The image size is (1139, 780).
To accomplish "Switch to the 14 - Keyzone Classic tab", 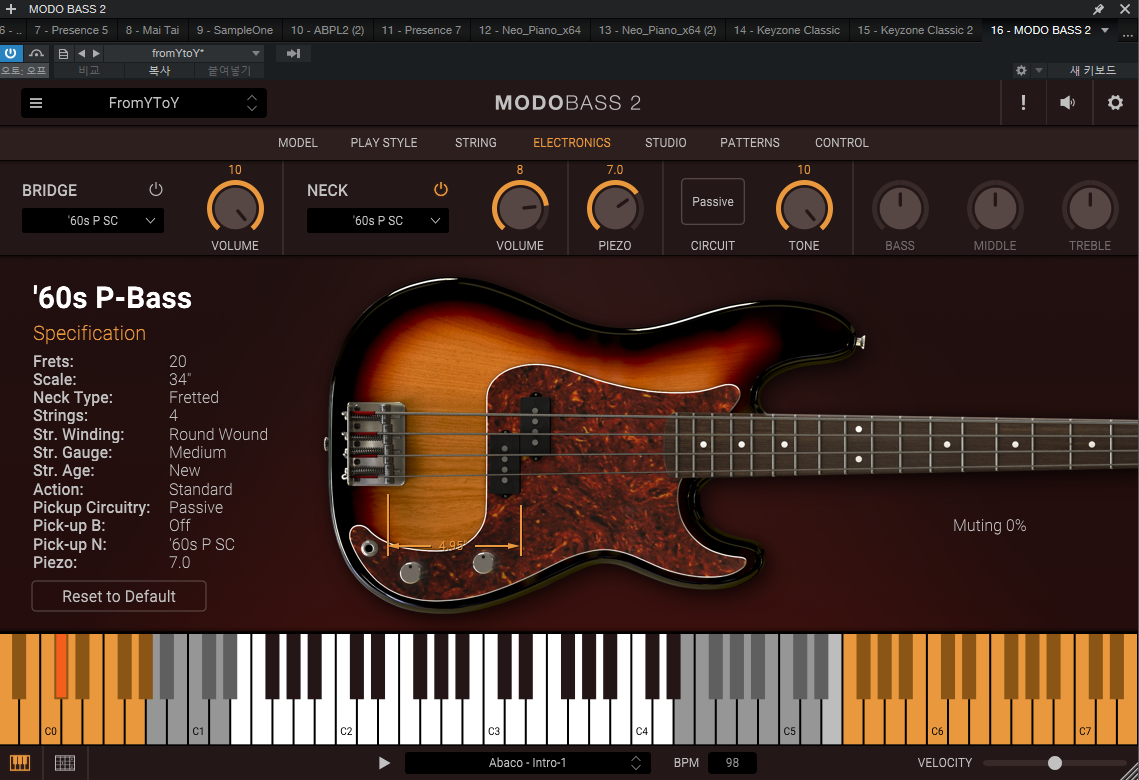I will click(787, 30).
